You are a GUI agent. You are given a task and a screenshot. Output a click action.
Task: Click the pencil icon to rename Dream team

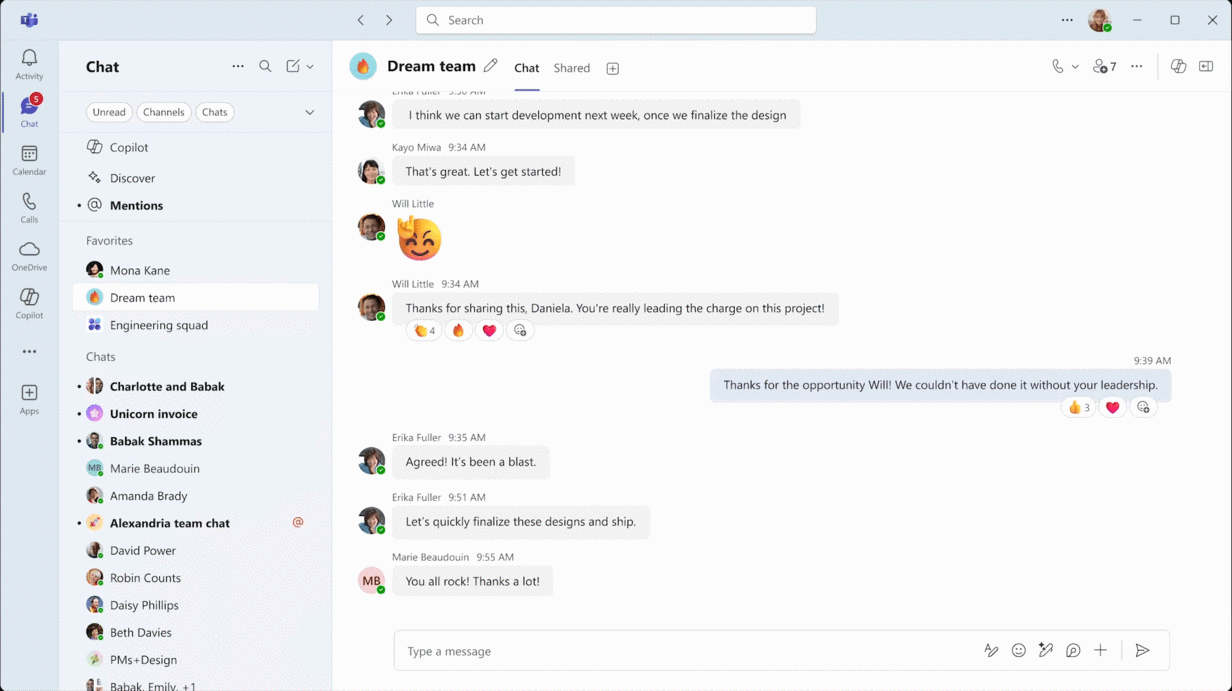[x=490, y=66]
